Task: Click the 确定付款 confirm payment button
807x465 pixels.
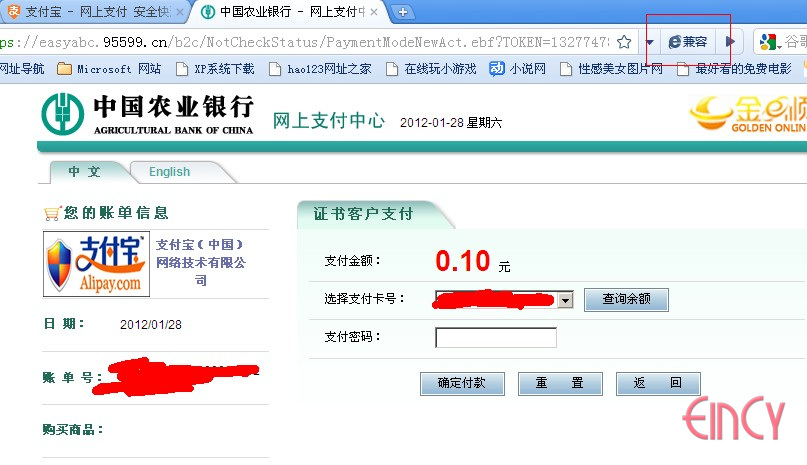Action: click(462, 383)
